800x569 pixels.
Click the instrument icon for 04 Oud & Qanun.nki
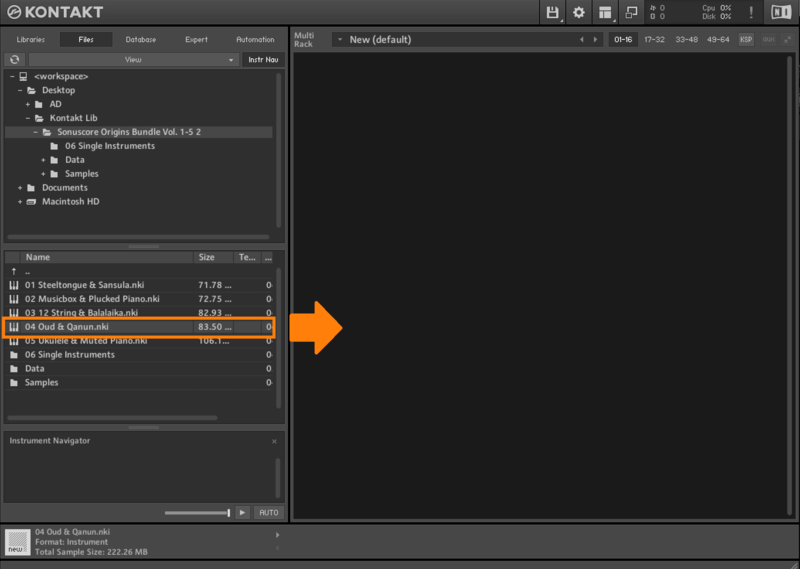click(14, 327)
